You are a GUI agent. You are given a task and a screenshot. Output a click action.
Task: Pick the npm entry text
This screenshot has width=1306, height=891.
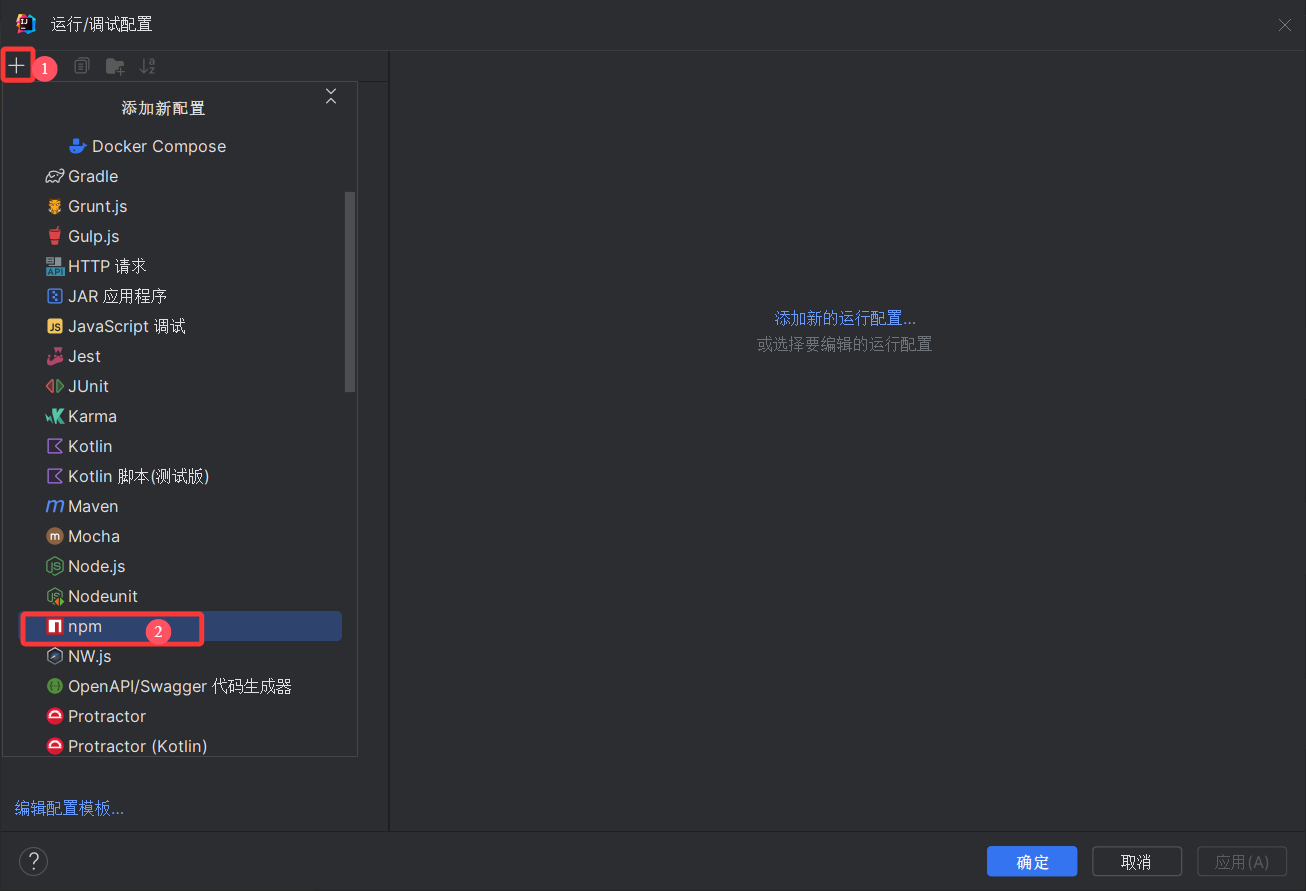[x=85, y=626]
